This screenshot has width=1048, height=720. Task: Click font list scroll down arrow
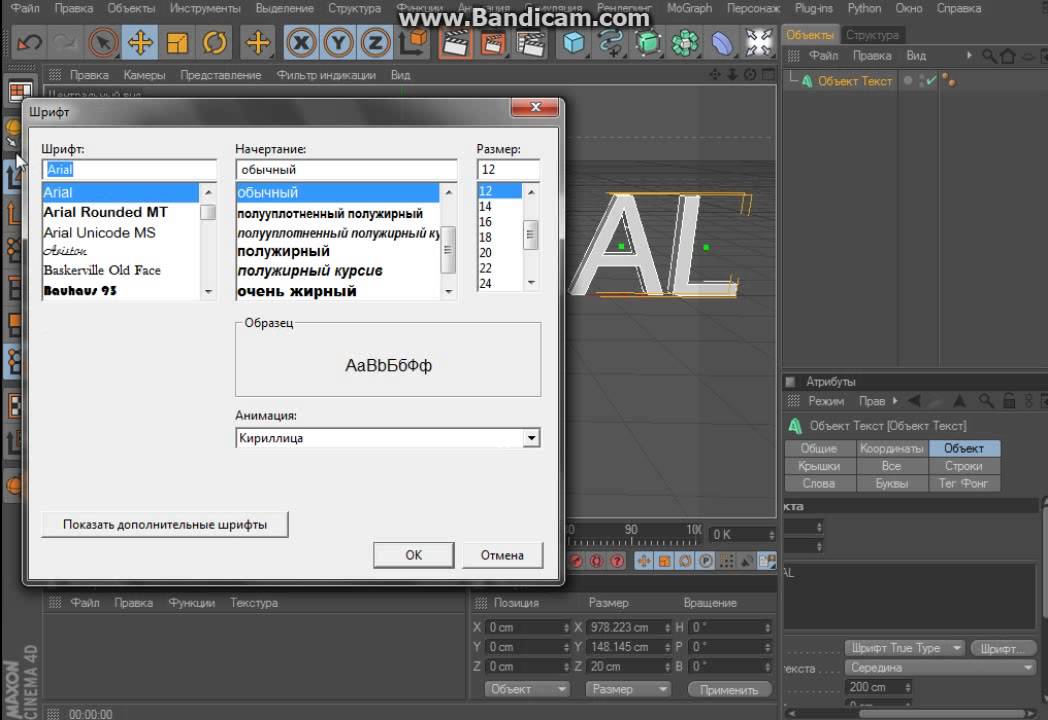[209, 291]
